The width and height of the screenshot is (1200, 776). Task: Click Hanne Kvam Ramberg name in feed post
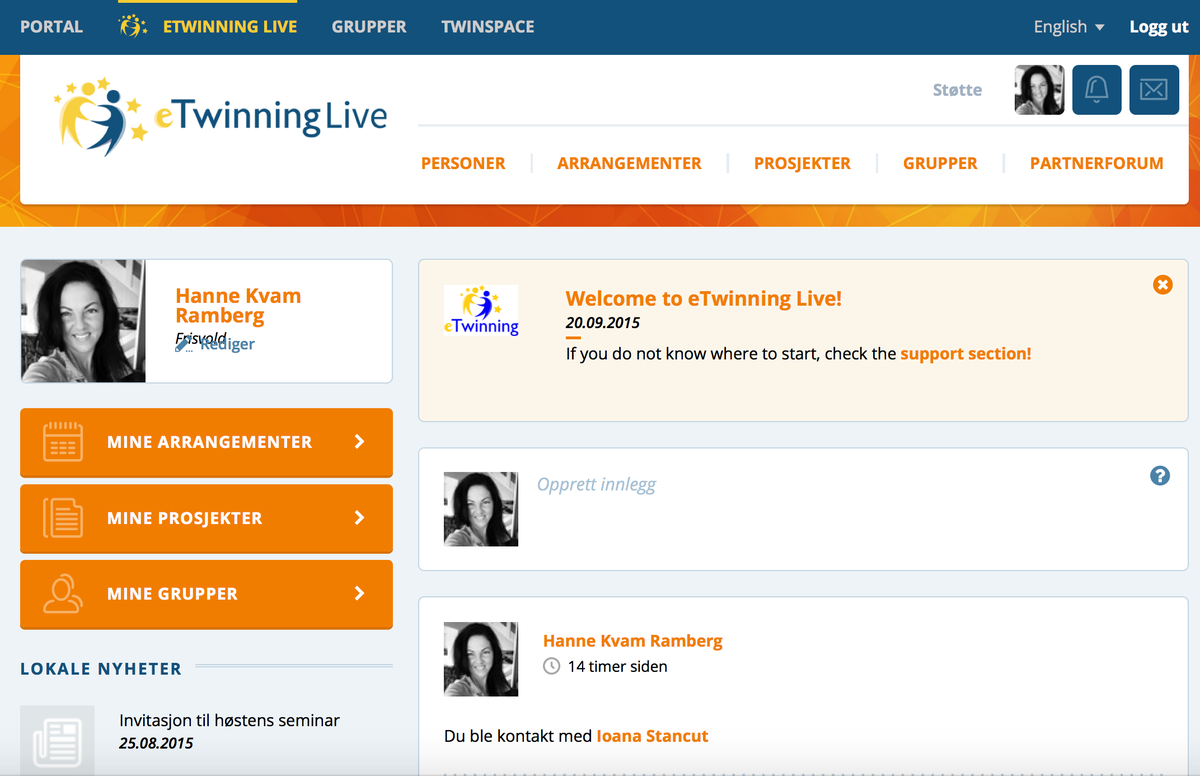coord(633,641)
